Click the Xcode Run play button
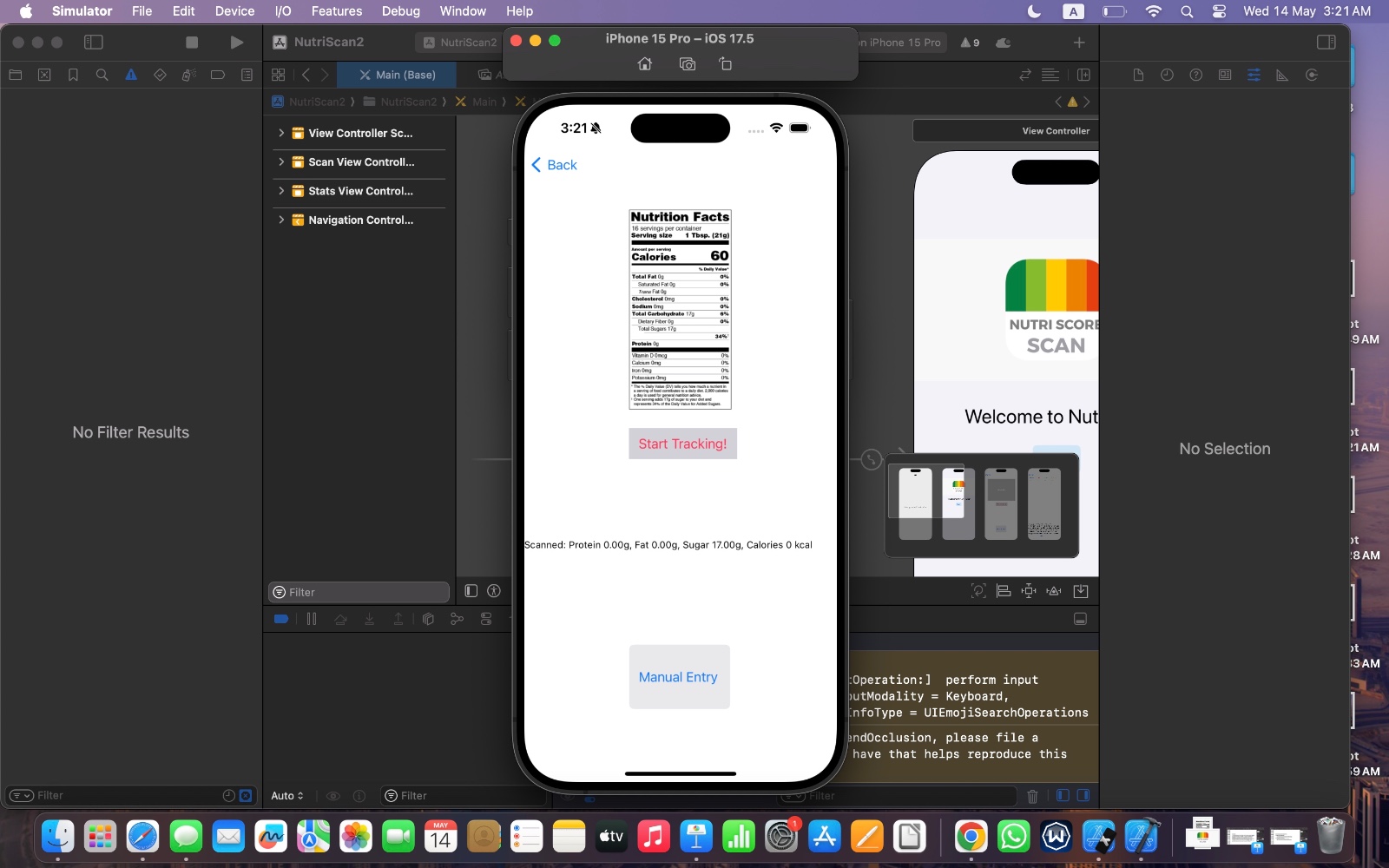Image resolution: width=1389 pixels, height=868 pixels. pyautogui.click(x=236, y=42)
